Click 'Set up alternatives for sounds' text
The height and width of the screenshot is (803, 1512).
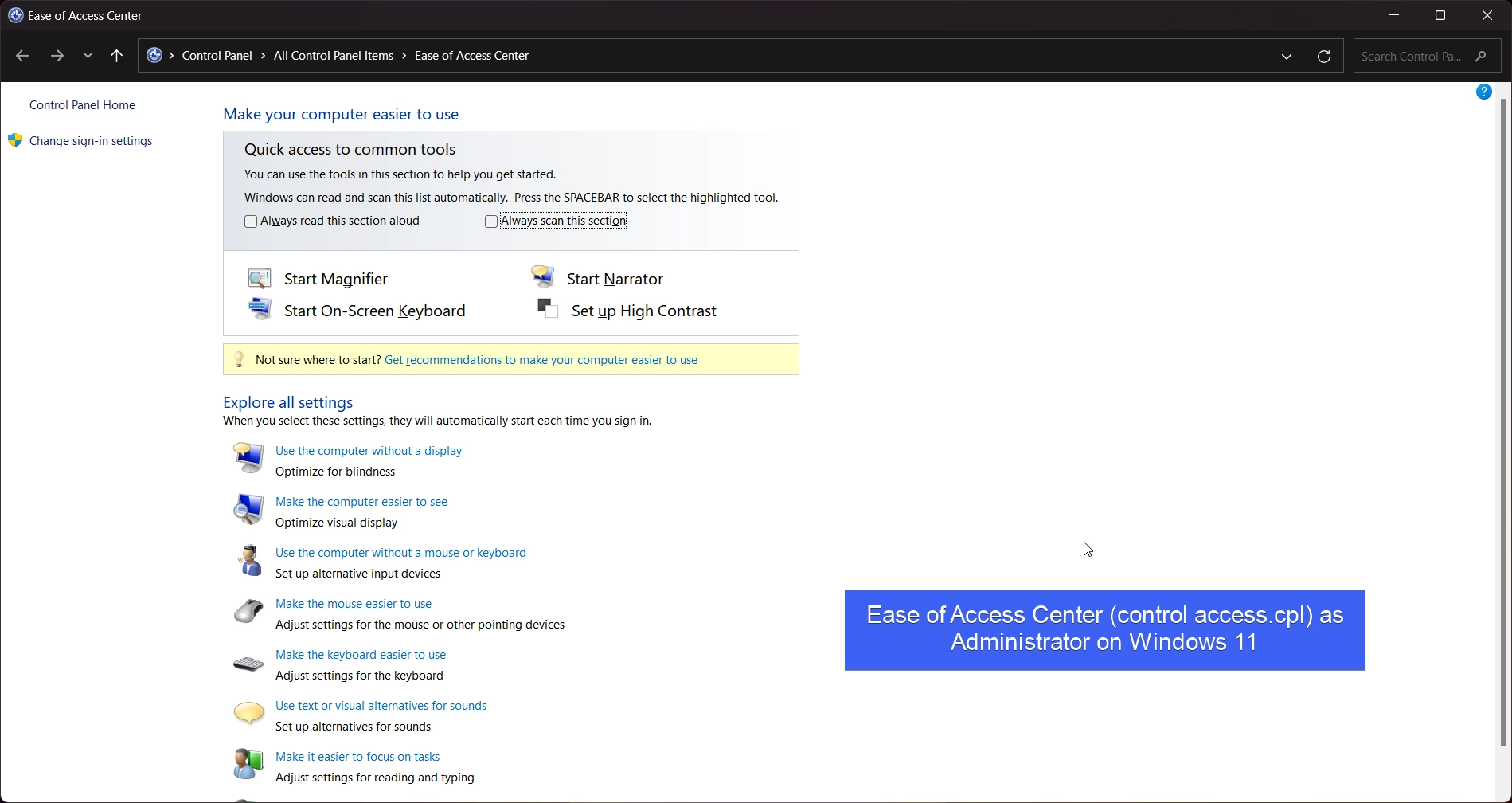coord(353,727)
